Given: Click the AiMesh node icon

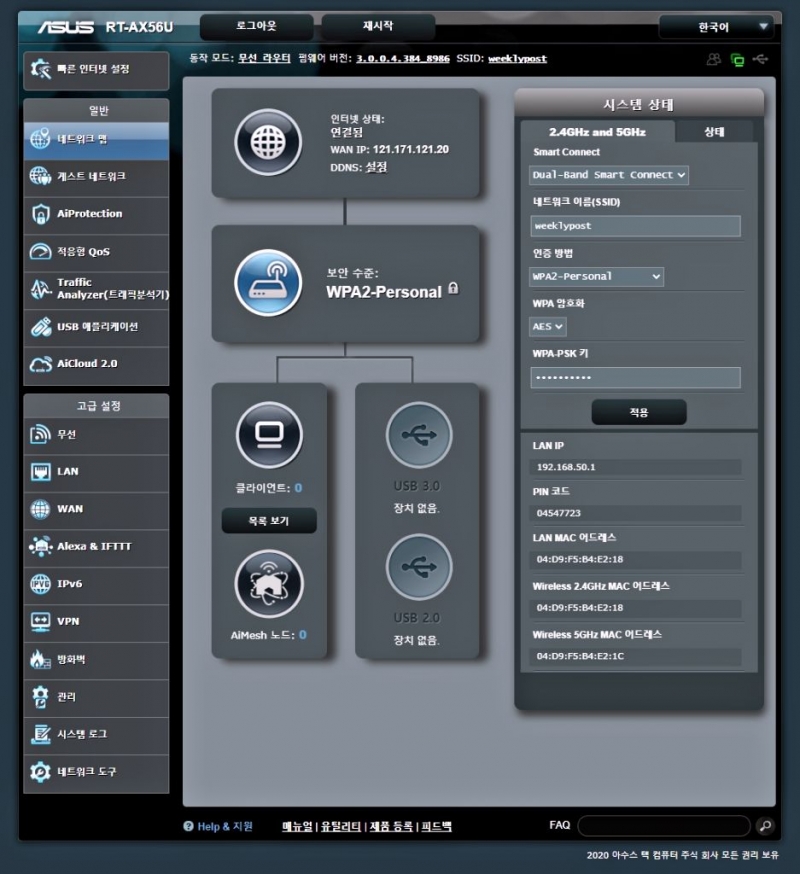Looking at the screenshot, I should coord(269,584).
